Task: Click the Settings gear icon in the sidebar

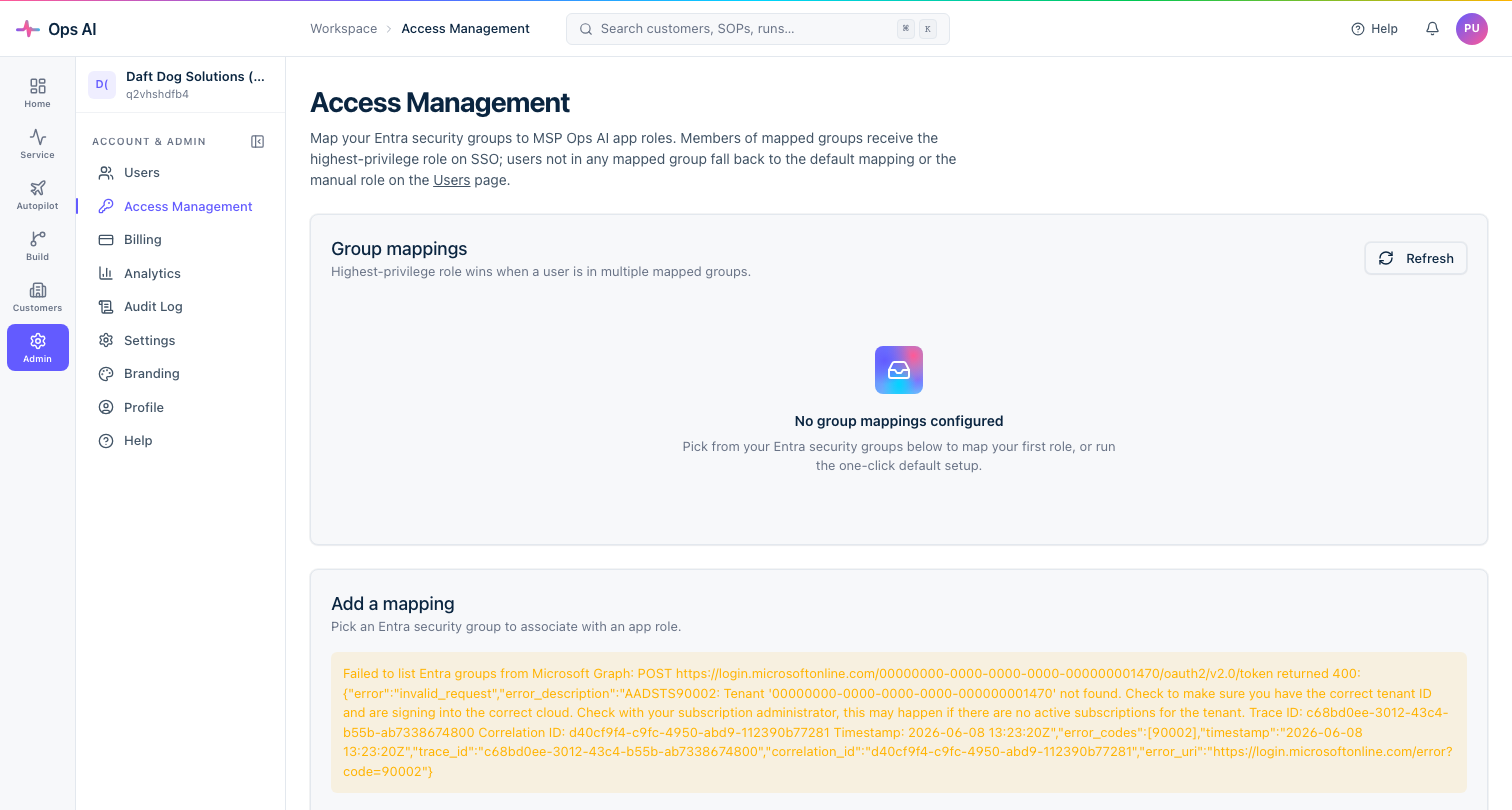Action: tap(106, 340)
